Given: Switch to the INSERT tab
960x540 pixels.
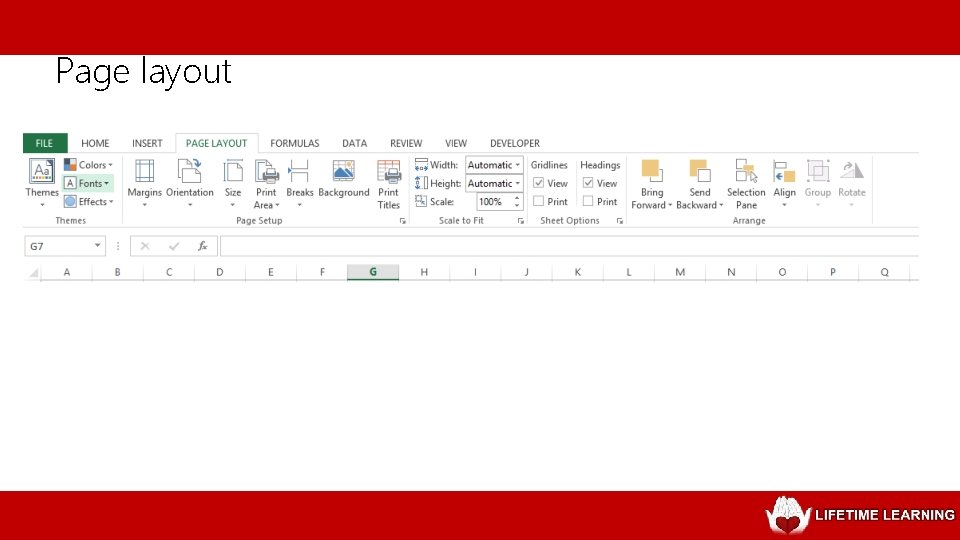Looking at the screenshot, I should pos(147,143).
